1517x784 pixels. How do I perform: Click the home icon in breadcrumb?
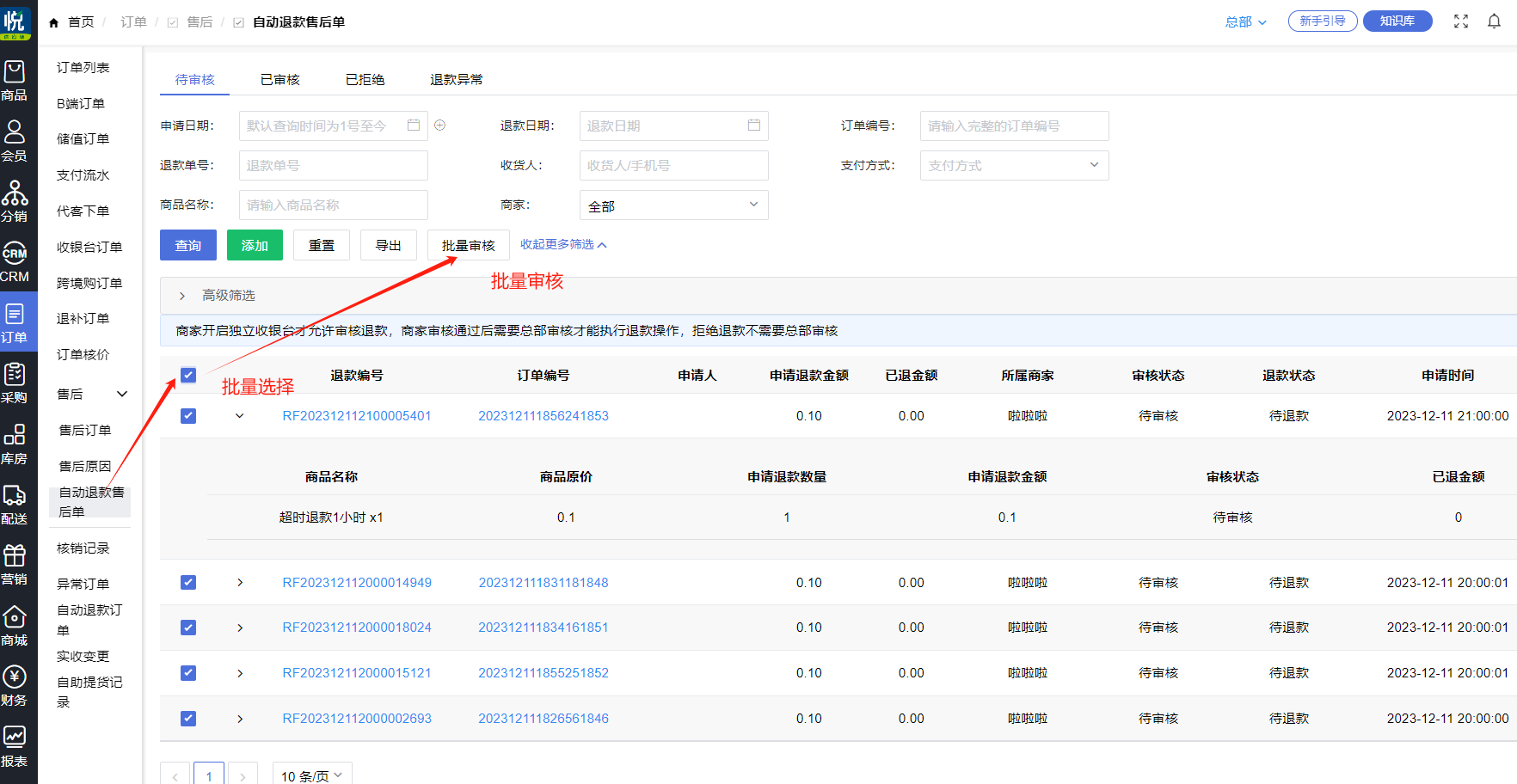(53, 22)
